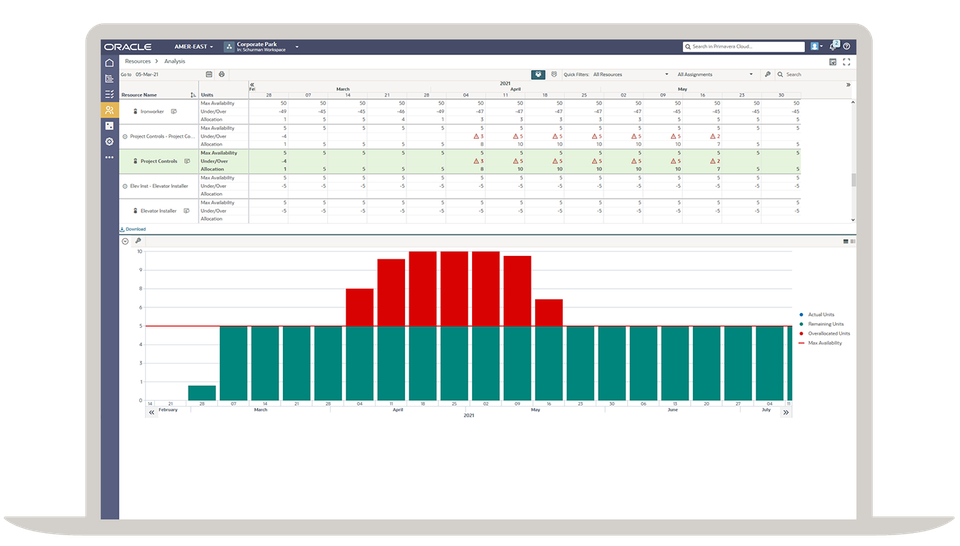Toggle Actual Units legend swatch
This screenshot has width=960, height=546.
coord(801,315)
